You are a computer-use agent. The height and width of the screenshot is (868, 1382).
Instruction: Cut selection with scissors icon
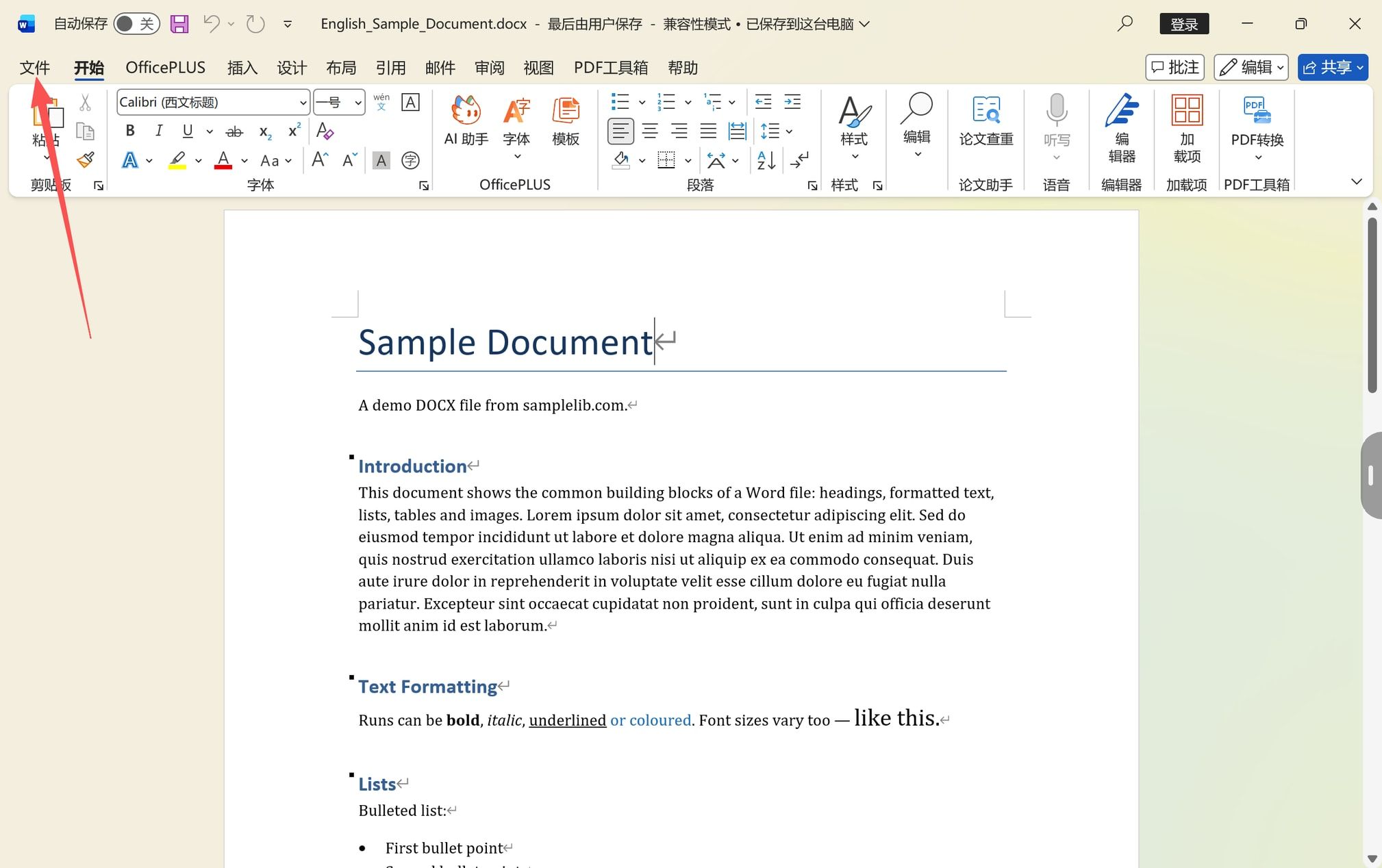(85, 103)
